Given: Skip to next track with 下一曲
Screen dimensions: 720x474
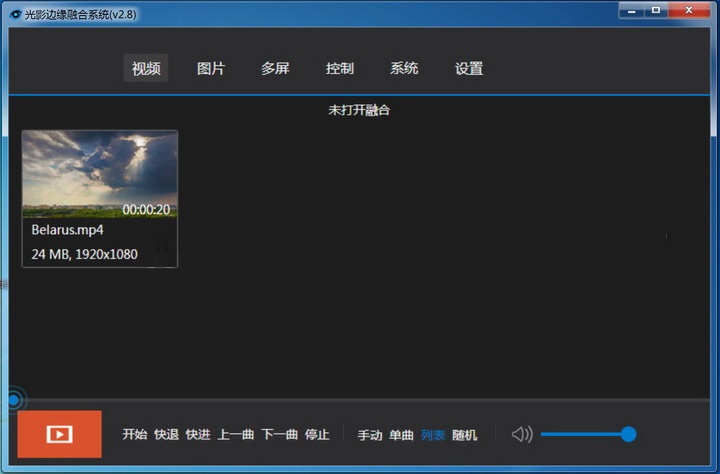Looking at the screenshot, I should click(x=280, y=434).
